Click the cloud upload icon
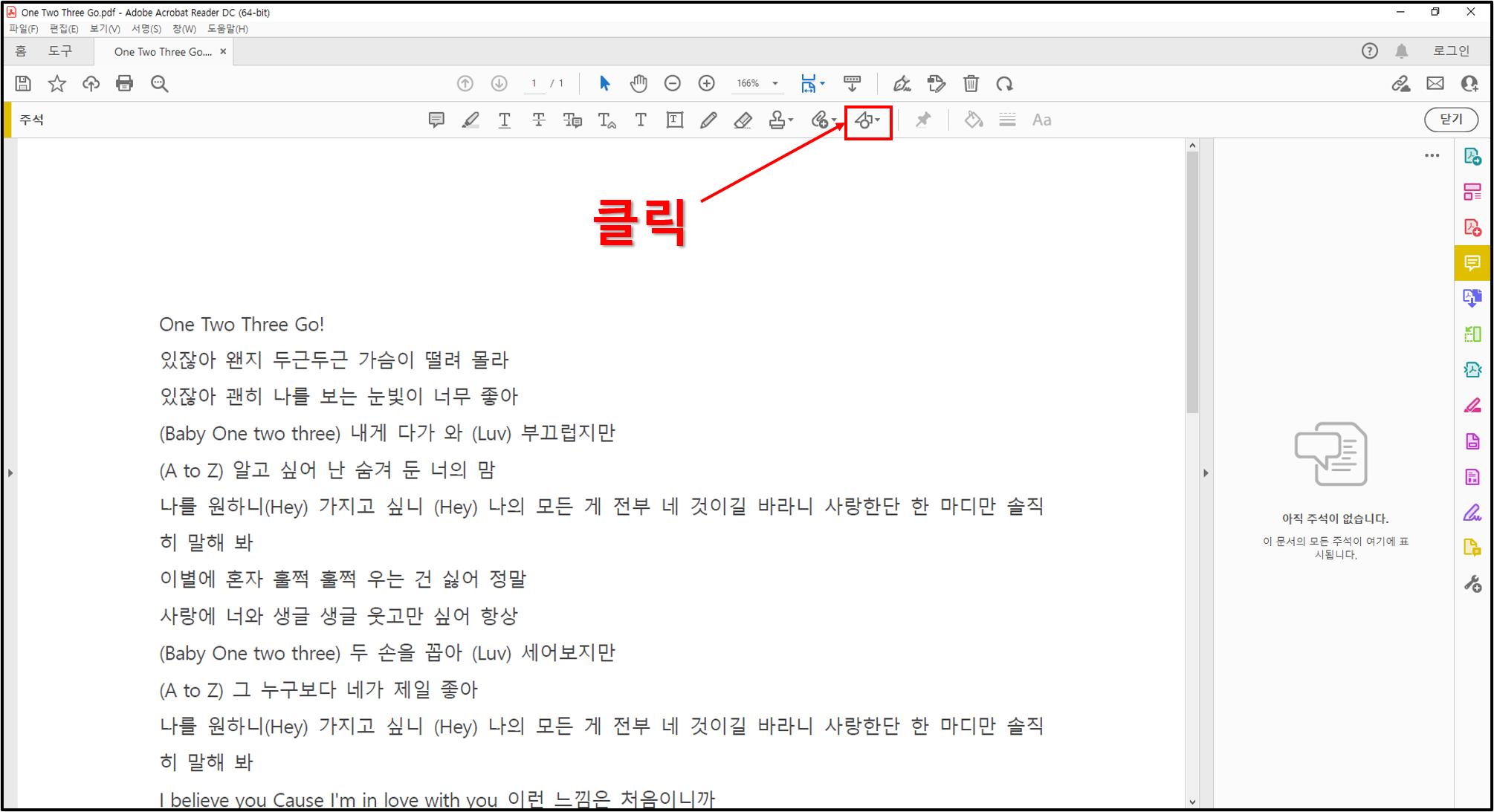1494x812 pixels. [91, 84]
